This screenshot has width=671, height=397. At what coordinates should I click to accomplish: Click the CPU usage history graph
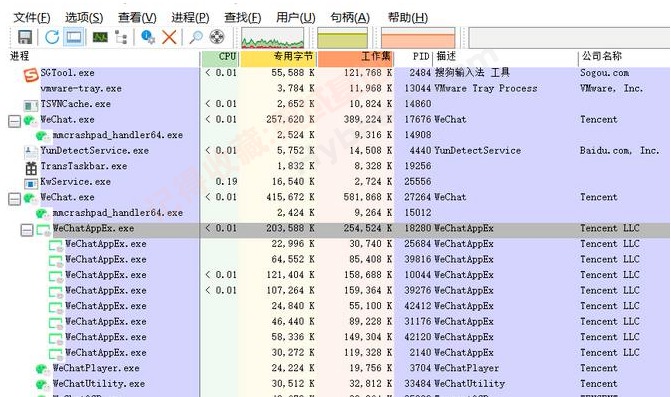click(x=273, y=38)
